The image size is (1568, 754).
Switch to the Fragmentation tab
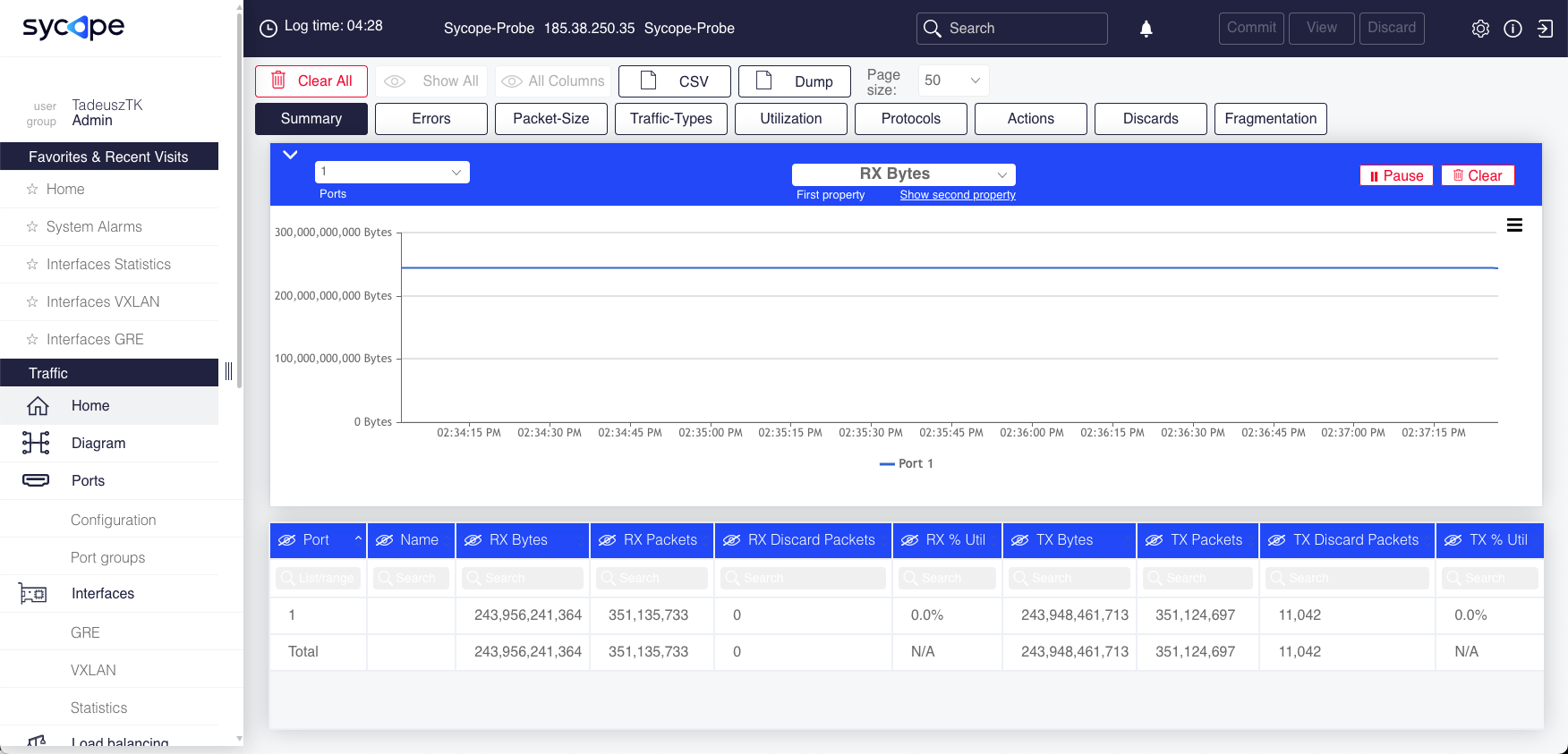1271,119
